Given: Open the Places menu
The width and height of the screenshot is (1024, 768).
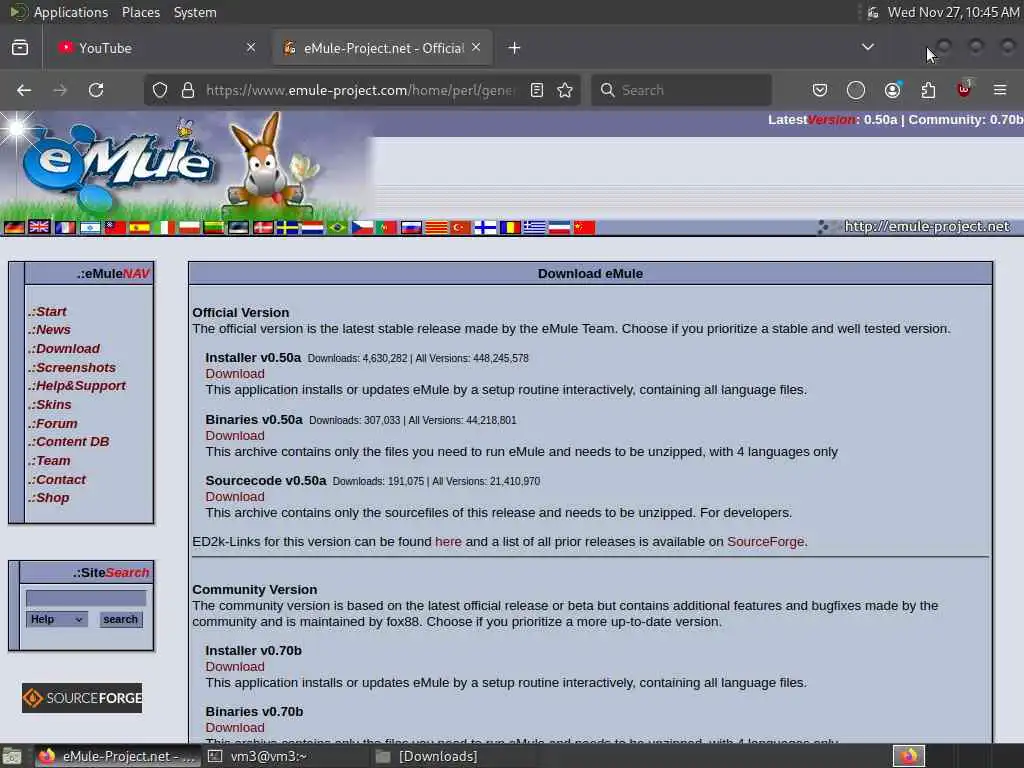Looking at the screenshot, I should [140, 12].
